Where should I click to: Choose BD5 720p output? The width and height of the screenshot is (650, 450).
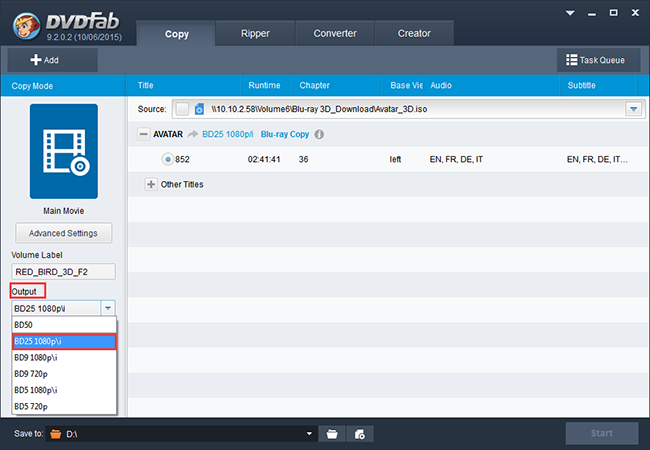click(x=64, y=406)
